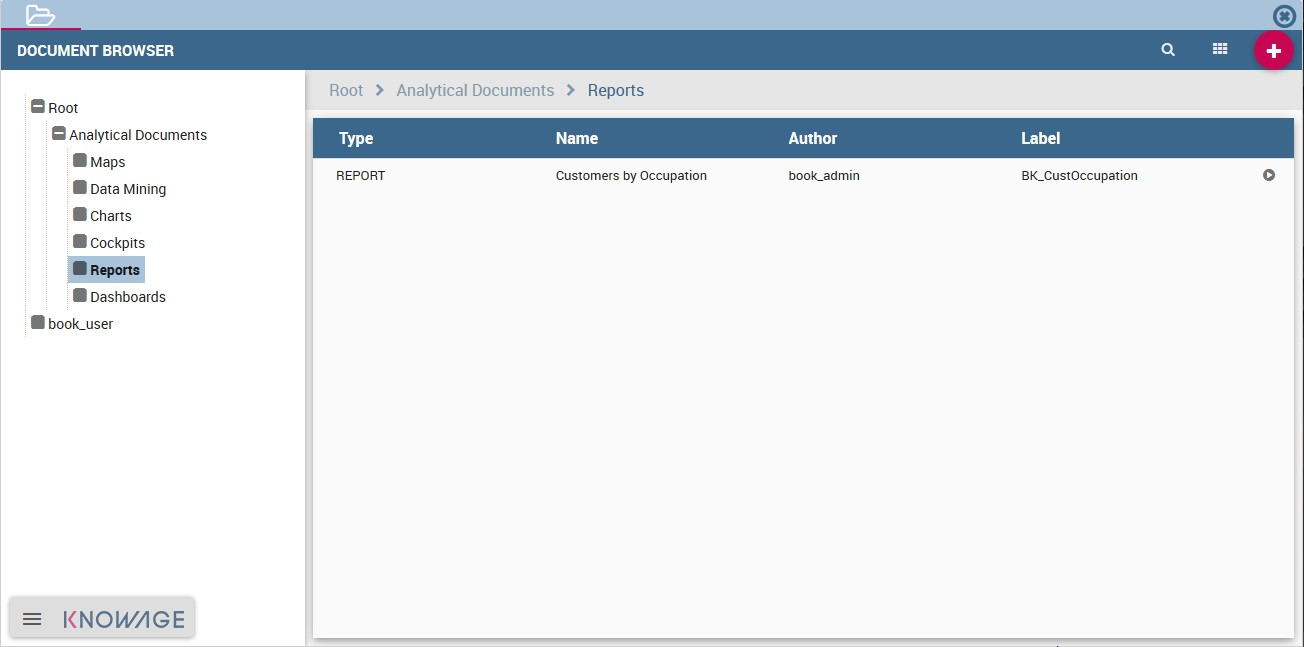1304x647 pixels.
Task: Select the Data Mining folder icon
Action: pos(80,187)
